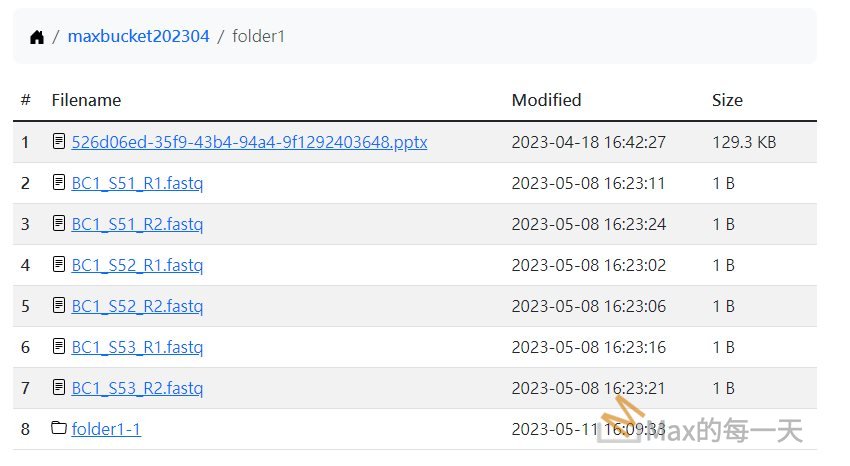This screenshot has height=466, width=850.
Task: Open the BC1_S53_R1.fastq link
Action: [x=137, y=347]
